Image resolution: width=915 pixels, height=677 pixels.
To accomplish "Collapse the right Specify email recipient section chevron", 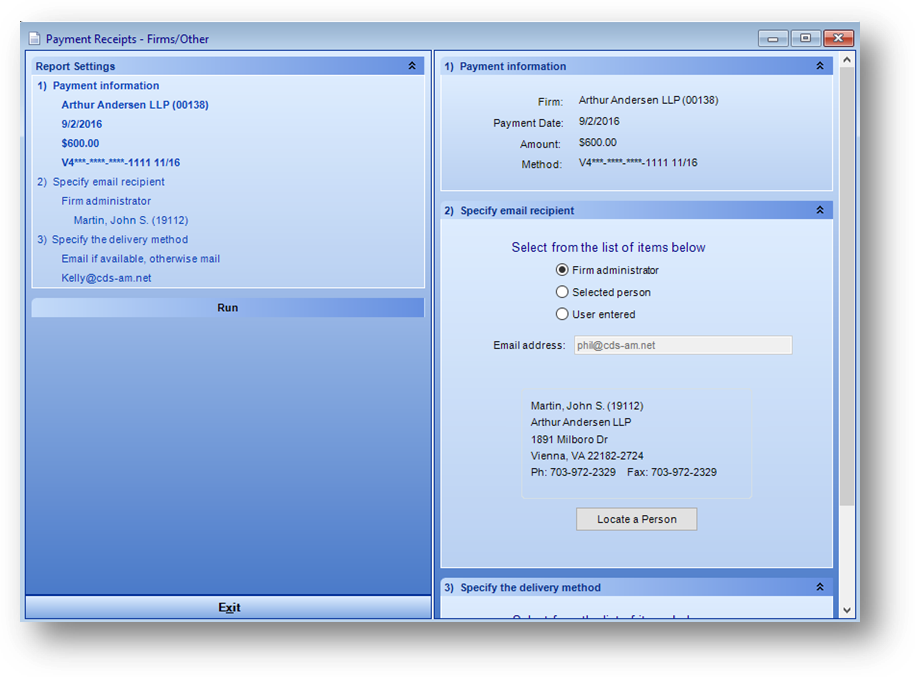I will pos(820,210).
